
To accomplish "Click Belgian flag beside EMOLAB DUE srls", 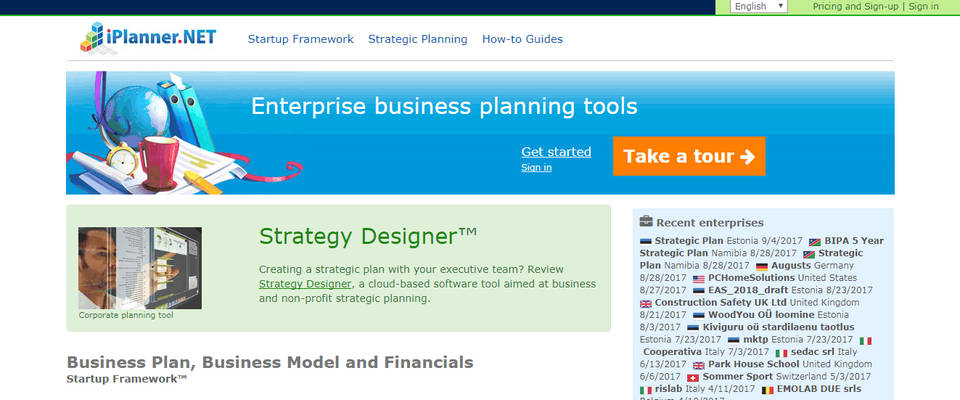I will click(768, 389).
